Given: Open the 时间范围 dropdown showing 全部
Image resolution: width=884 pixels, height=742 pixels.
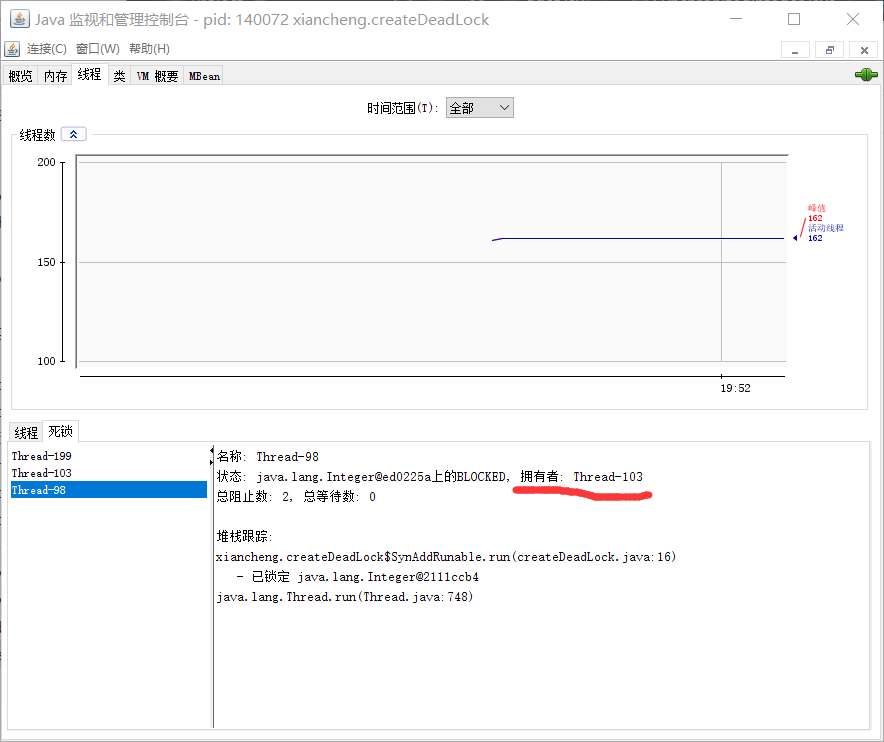Looking at the screenshot, I should 480,108.
